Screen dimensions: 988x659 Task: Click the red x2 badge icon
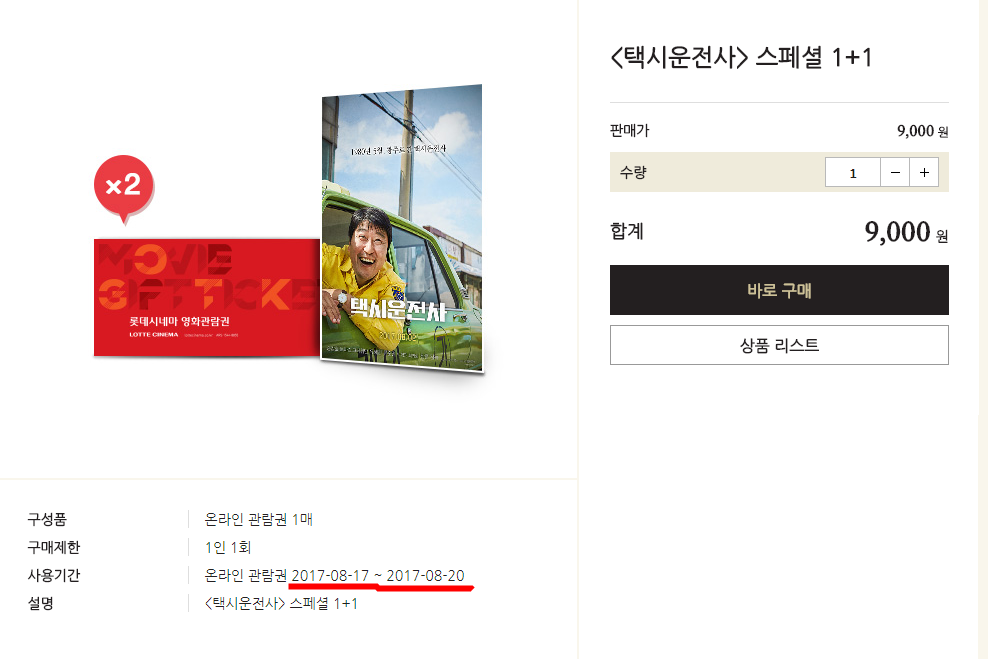pos(124,188)
